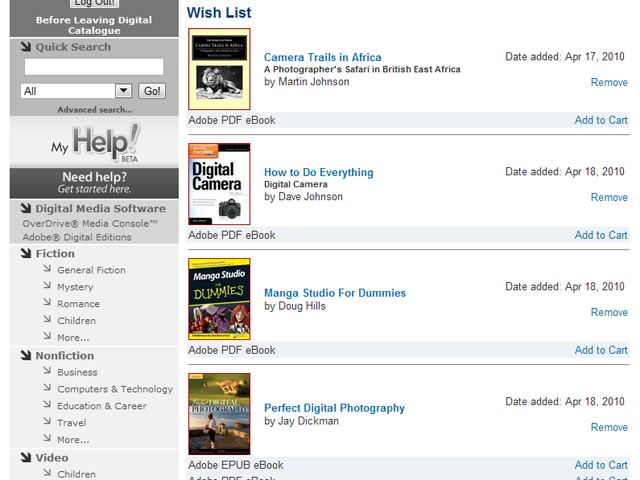Image resolution: width=640 pixels, height=480 pixels.
Task: Click the arrow icon beside Video heading
Action: (26, 457)
